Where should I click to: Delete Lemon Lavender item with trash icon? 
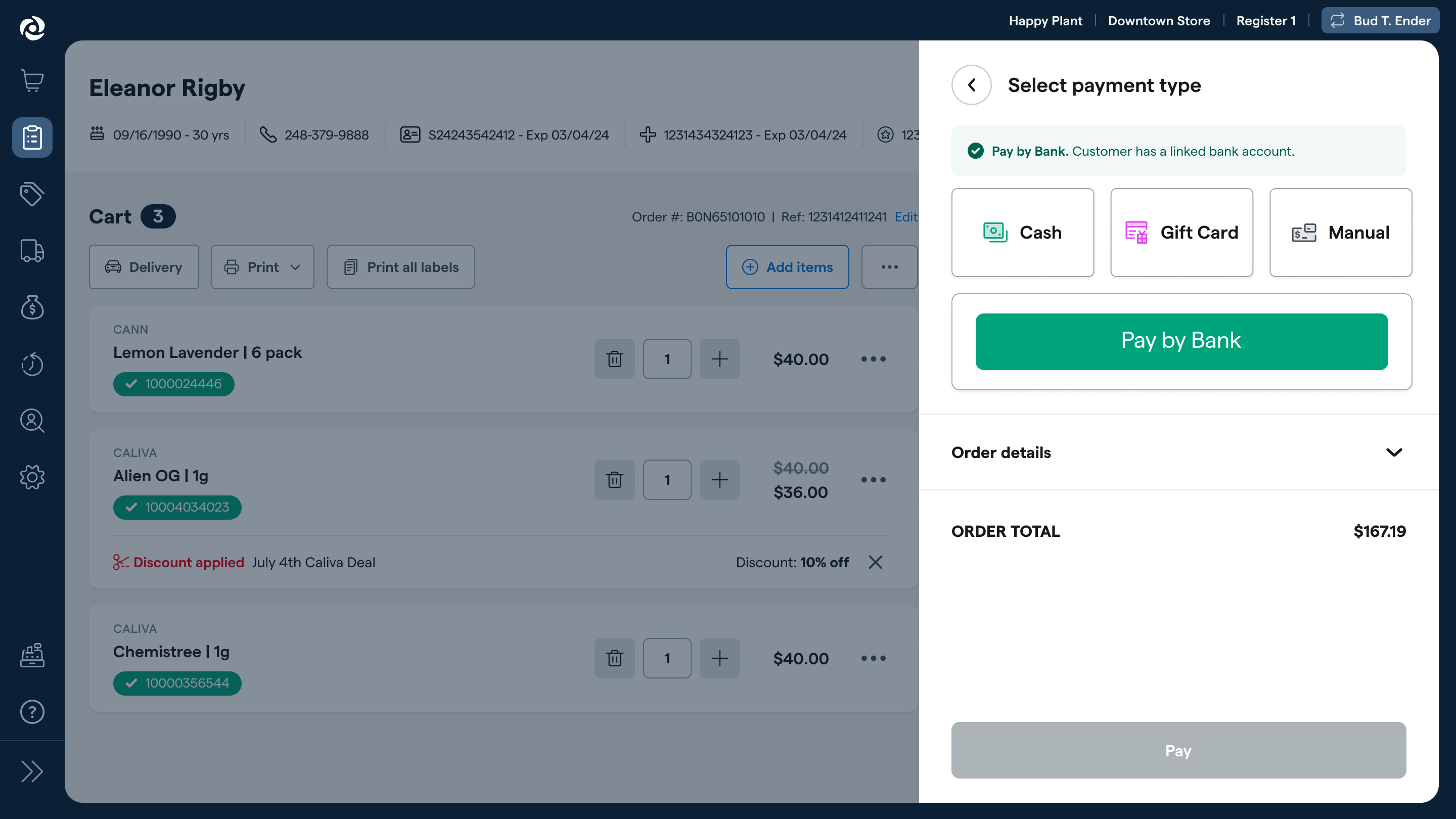pos(614,359)
